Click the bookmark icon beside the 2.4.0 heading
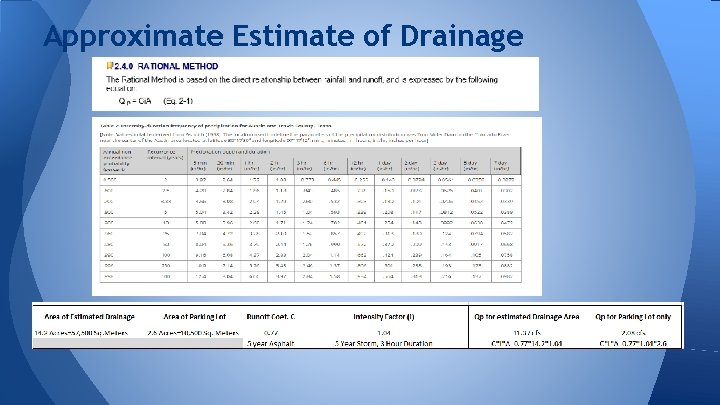This screenshot has width=720, height=405. click(109, 66)
